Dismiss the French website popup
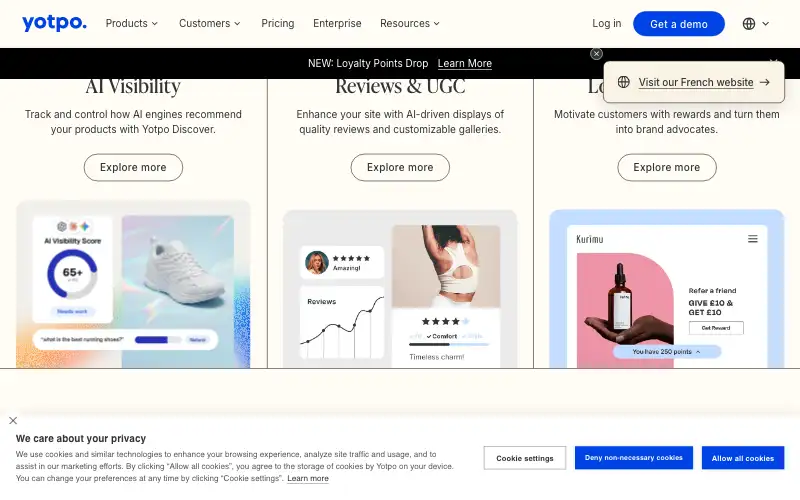This screenshot has width=800, height=500. pyautogui.click(x=596, y=54)
